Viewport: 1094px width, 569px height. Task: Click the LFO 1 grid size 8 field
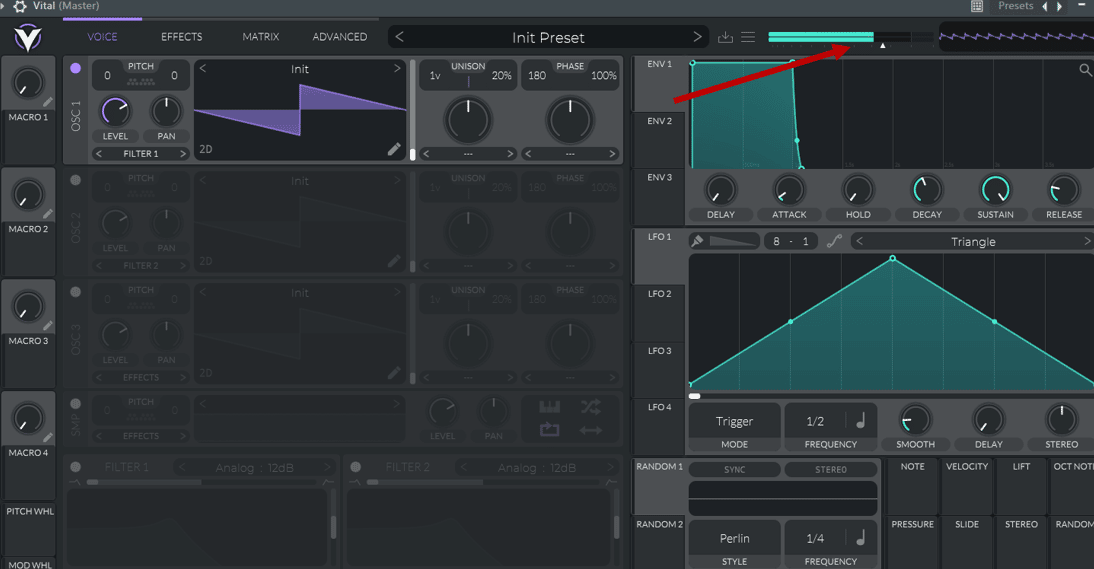click(x=777, y=241)
